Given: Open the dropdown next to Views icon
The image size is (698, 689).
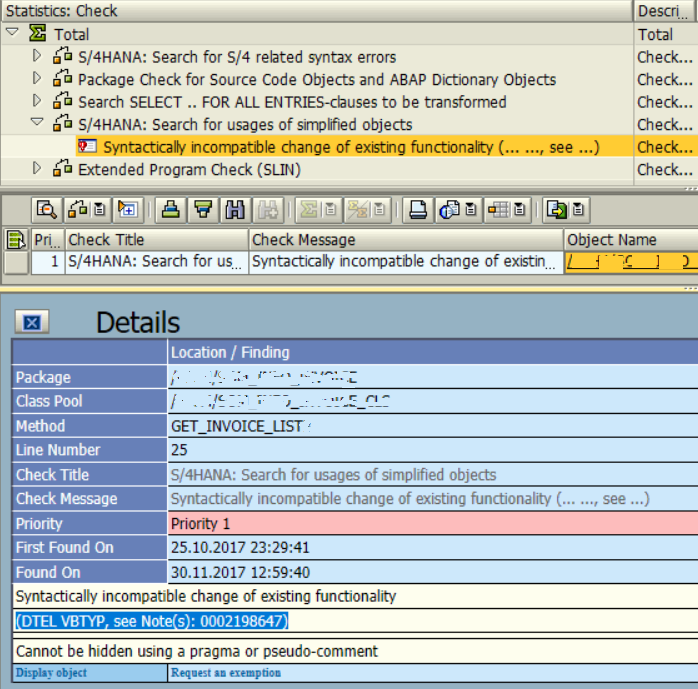Looking at the screenshot, I should point(471,209).
